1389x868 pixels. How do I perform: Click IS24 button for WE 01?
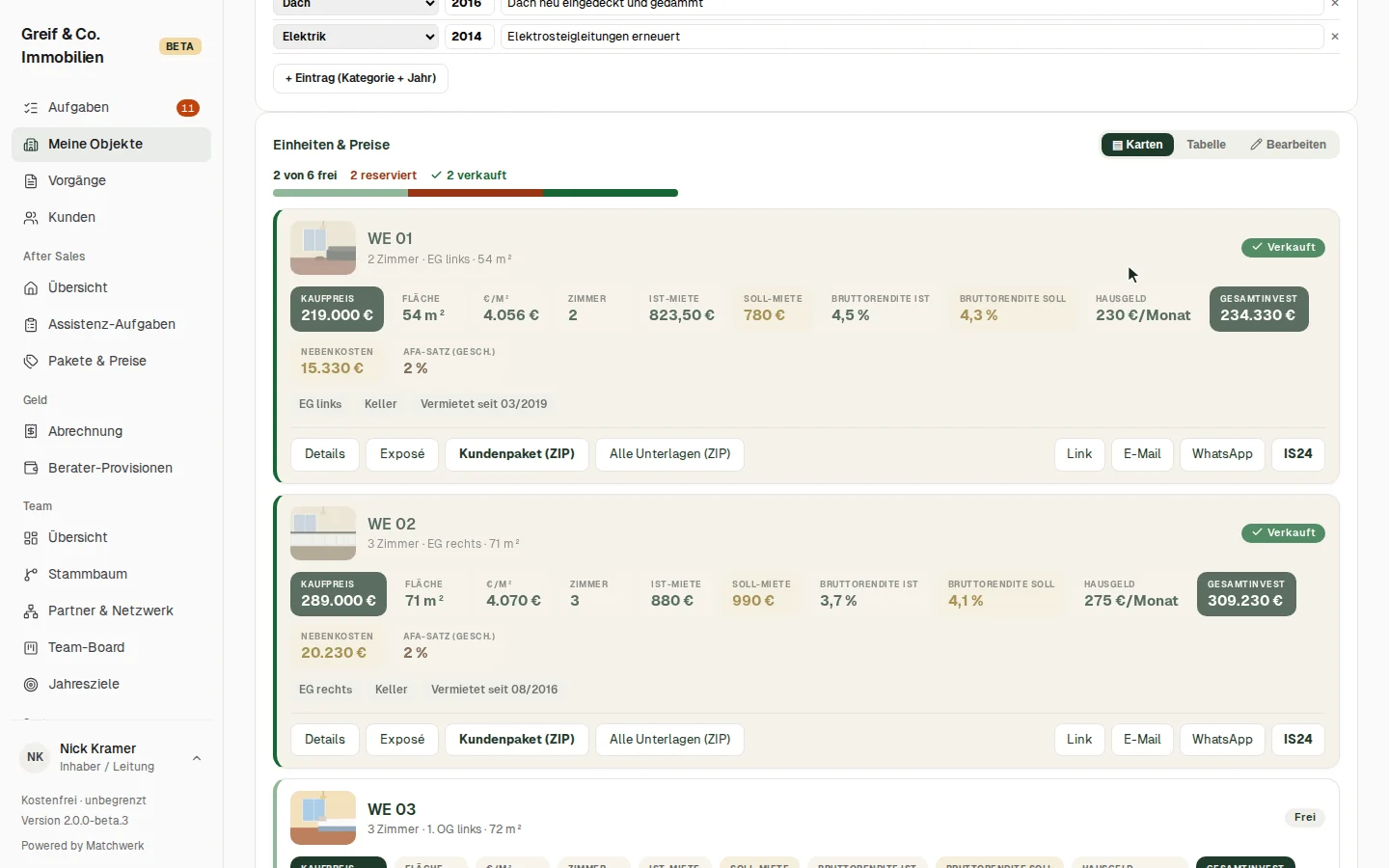pyautogui.click(x=1298, y=454)
